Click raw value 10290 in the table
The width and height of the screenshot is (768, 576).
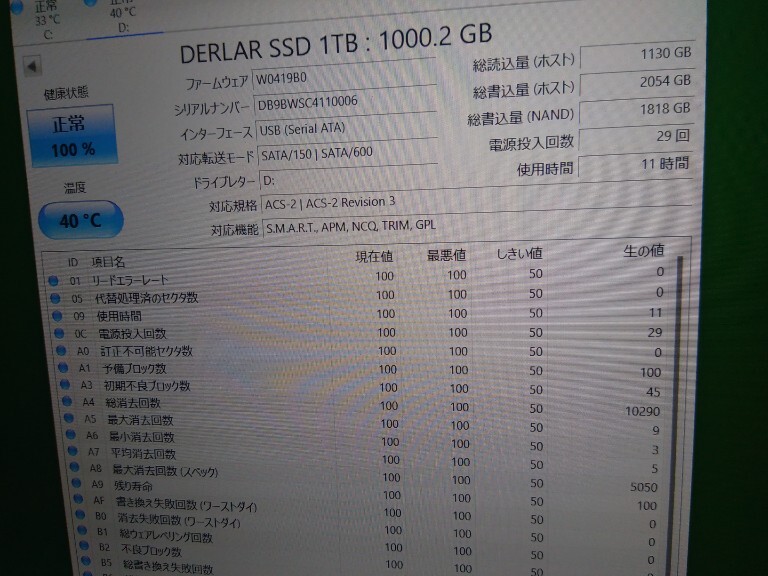coord(643,411)
